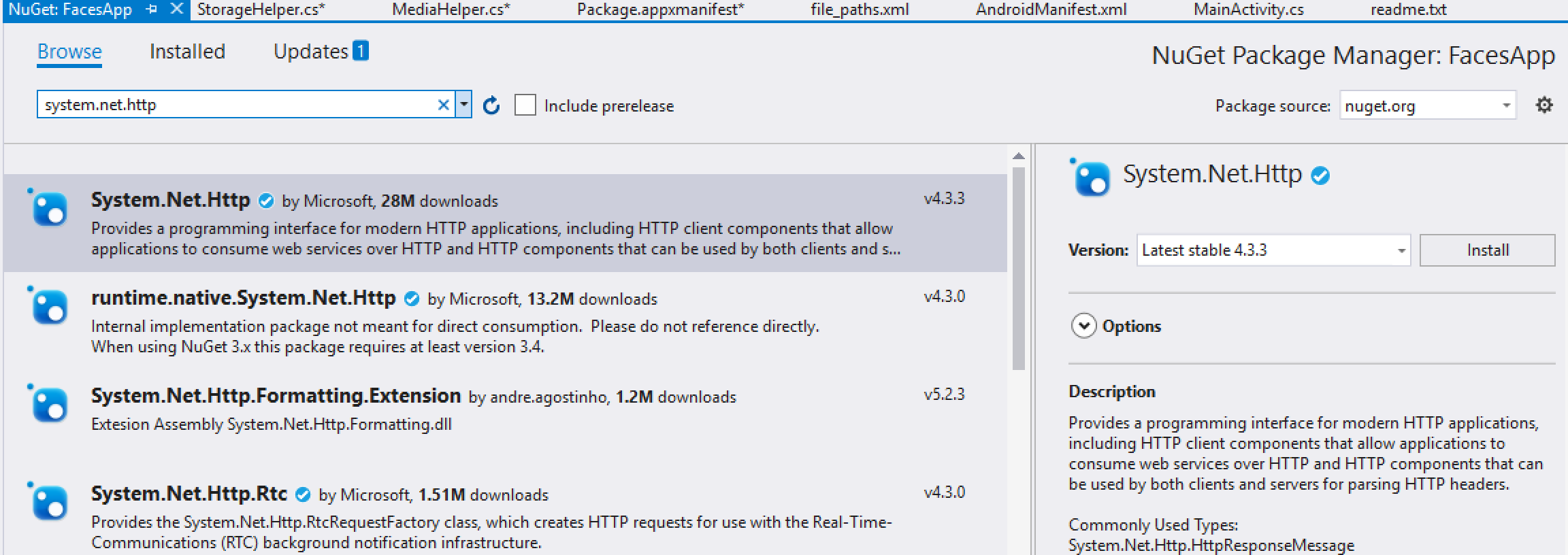1568x555 pixels.
Task: Click the refresh search results icon
Action: 491,105
